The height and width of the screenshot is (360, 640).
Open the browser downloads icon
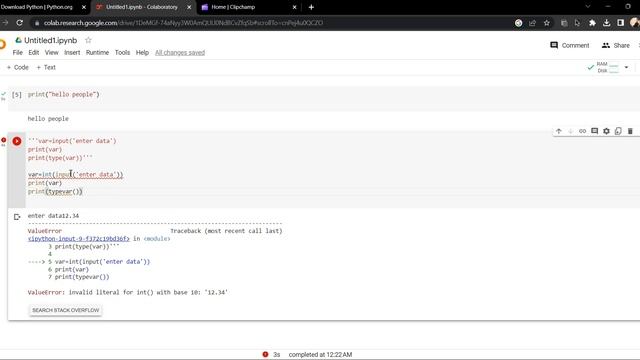point(607,23)
